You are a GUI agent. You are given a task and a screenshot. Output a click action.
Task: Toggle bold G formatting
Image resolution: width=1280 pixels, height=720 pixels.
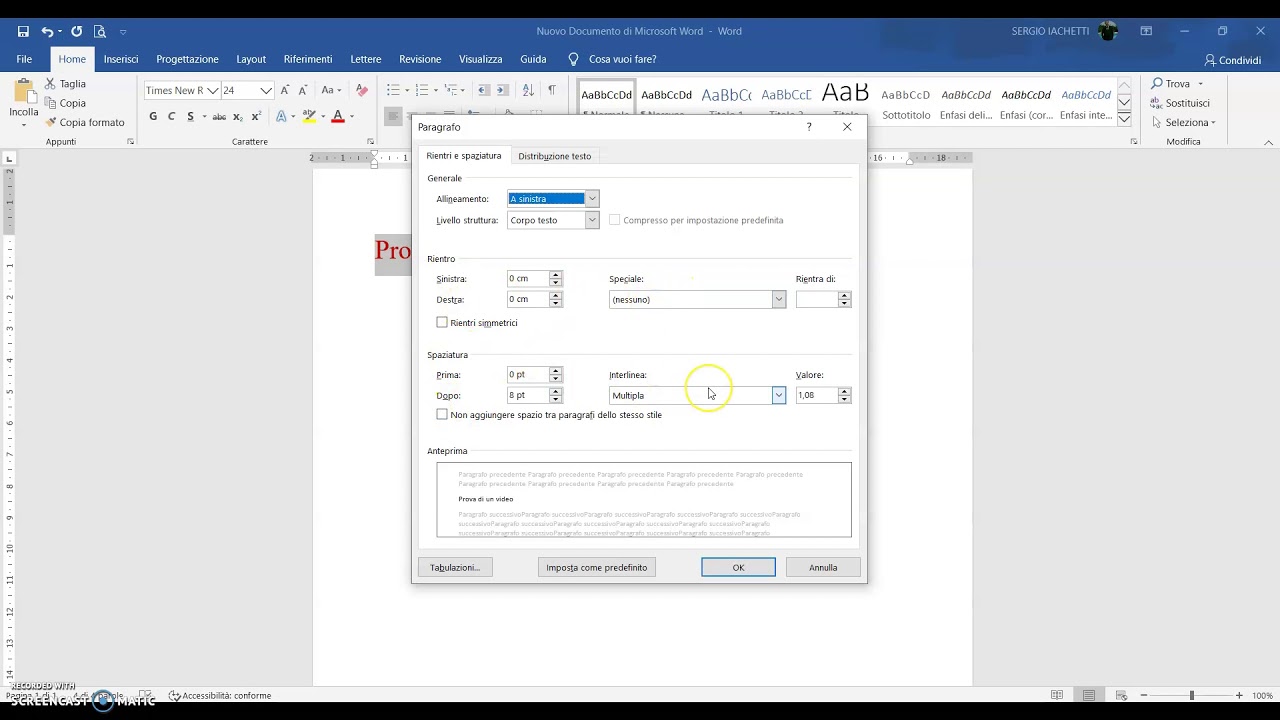153,117
